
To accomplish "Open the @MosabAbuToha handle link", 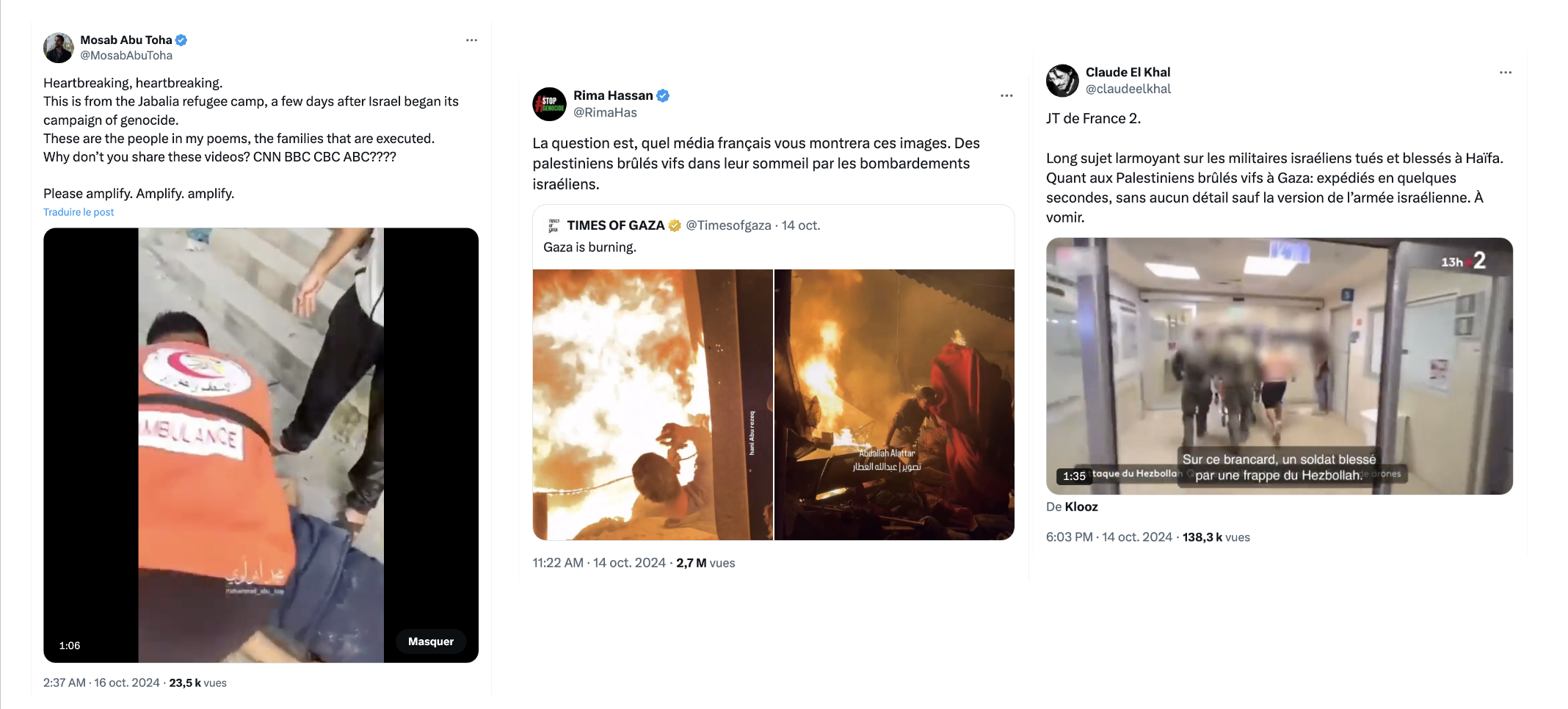I will (126, 56).
